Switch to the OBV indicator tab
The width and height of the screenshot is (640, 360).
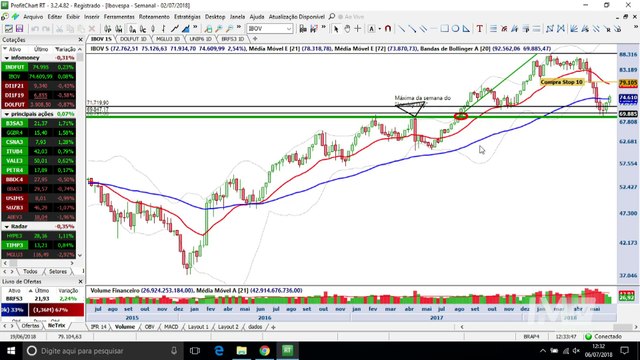(149, 327)
